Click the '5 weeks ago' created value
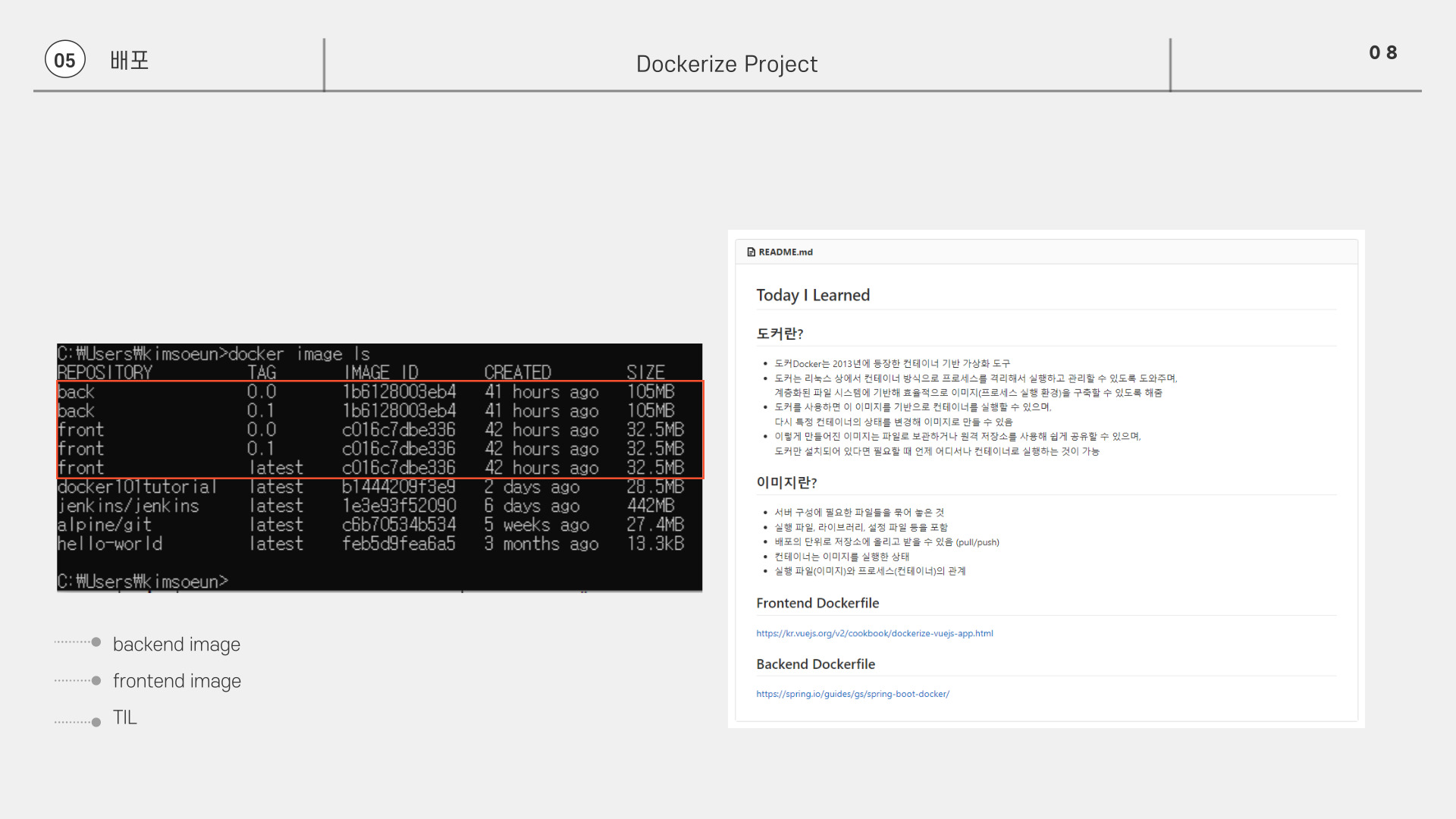The width and height of the screenshot is (1456, 819). point(537,525)
